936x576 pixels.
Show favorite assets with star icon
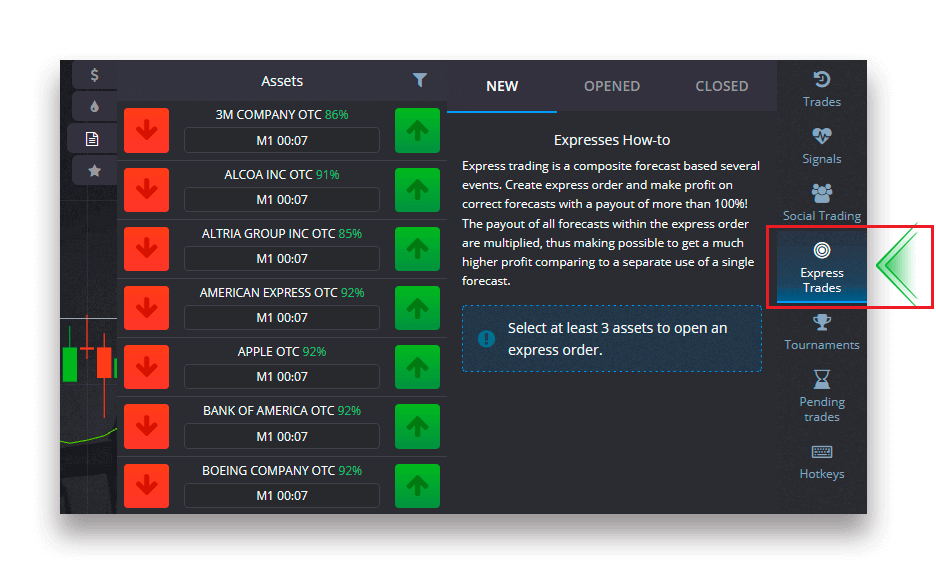[x=94, y=170]
